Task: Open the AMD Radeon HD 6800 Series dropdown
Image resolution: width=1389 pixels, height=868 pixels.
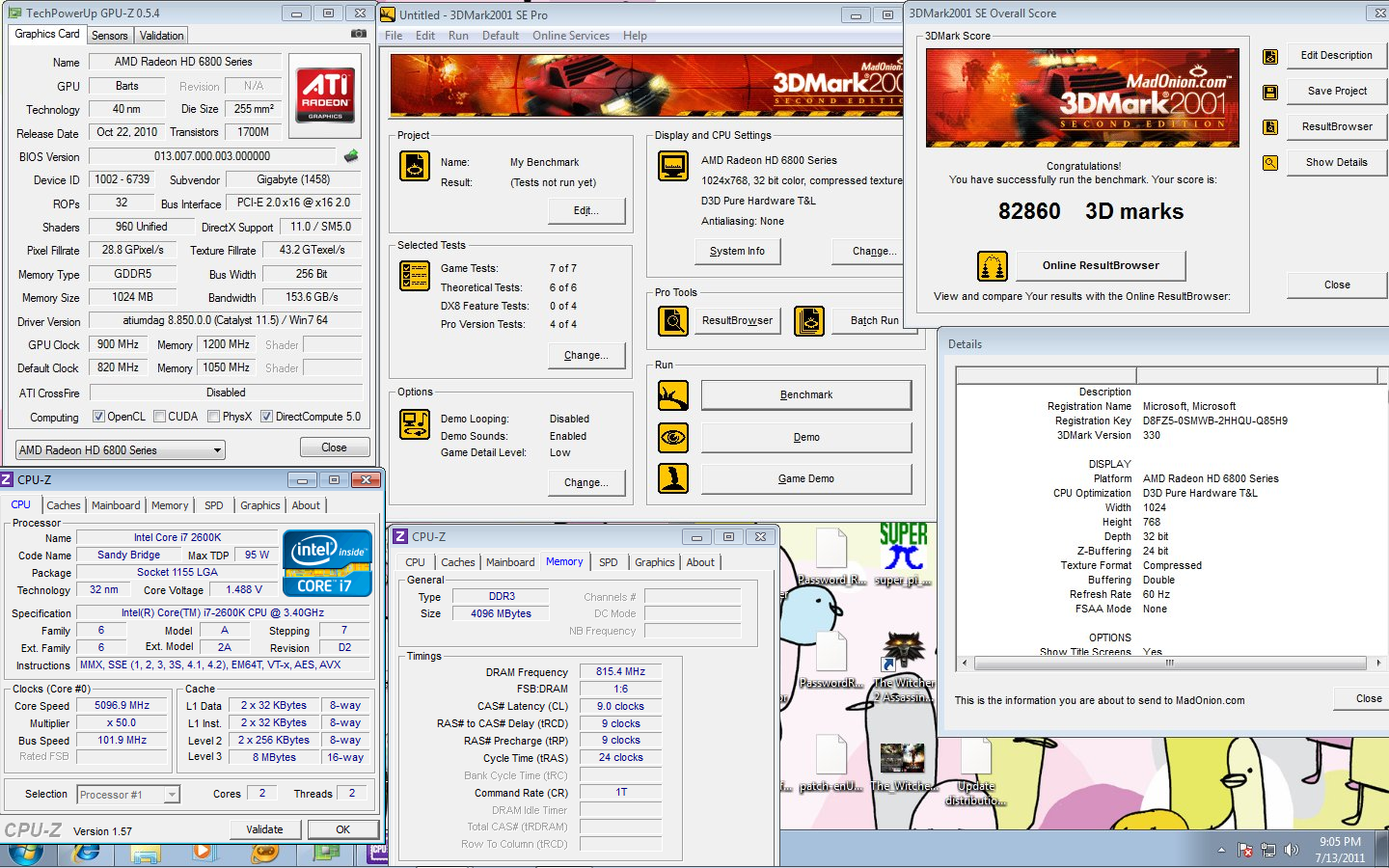Action: coord(121,450)
